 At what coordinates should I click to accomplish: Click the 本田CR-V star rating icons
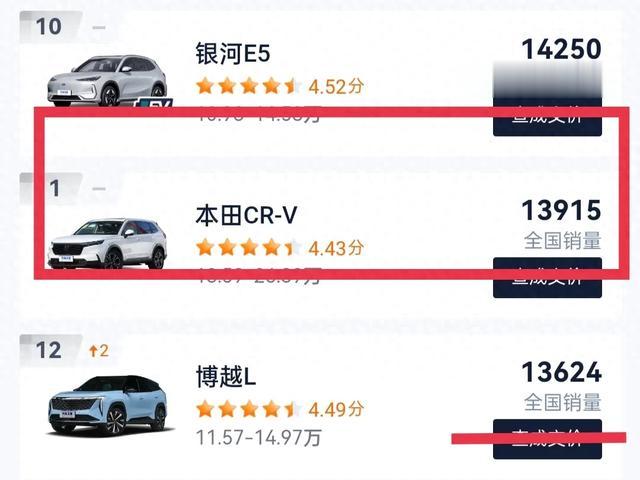pos(247,247)
